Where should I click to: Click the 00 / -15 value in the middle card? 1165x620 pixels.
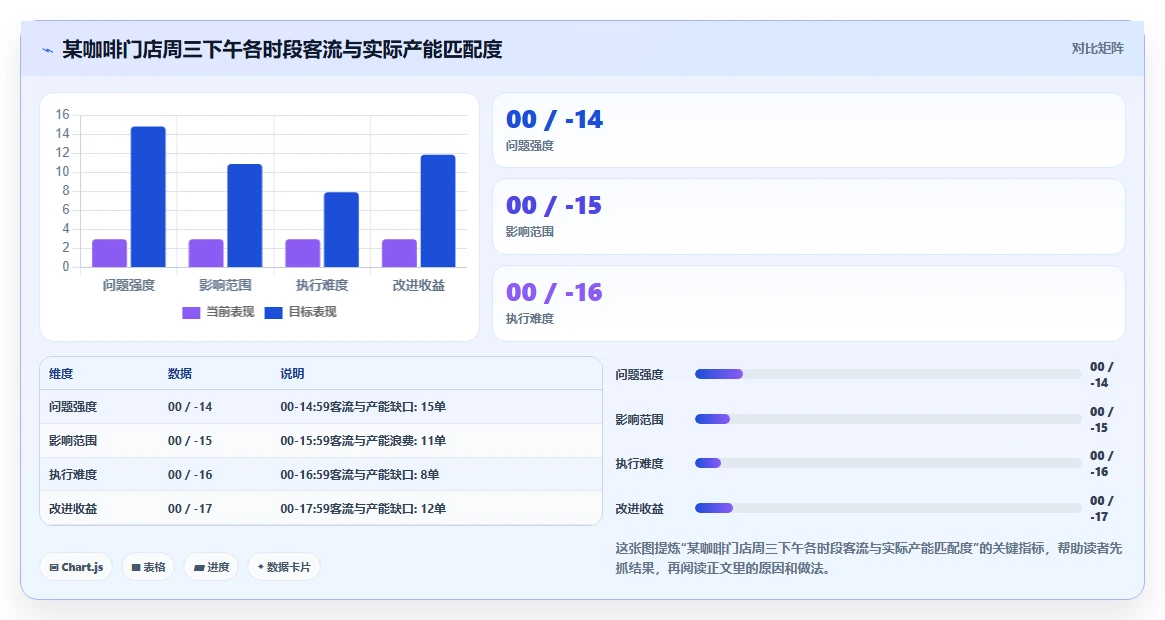coord(554,206)
